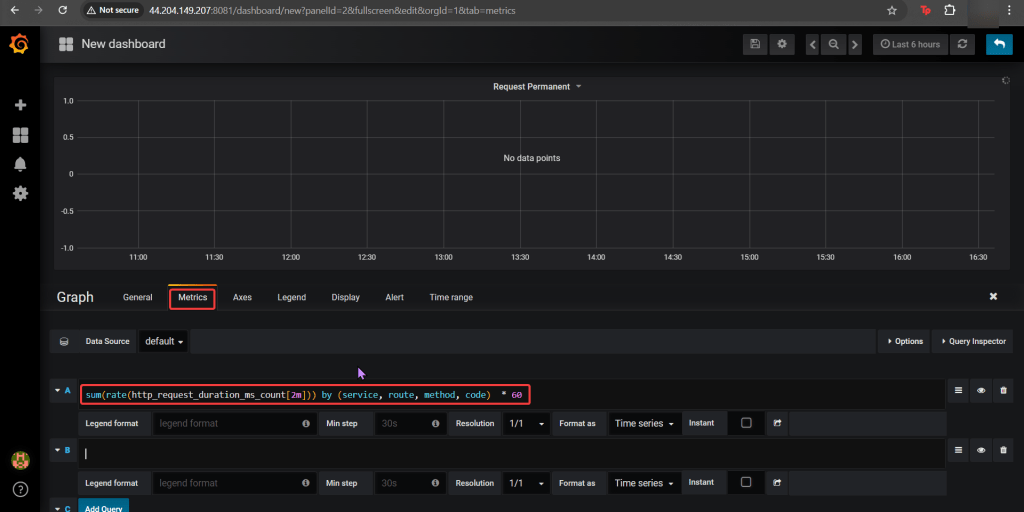Open the Alerting bell icon
The image size is (1024, 512).
tap(20, 164)
